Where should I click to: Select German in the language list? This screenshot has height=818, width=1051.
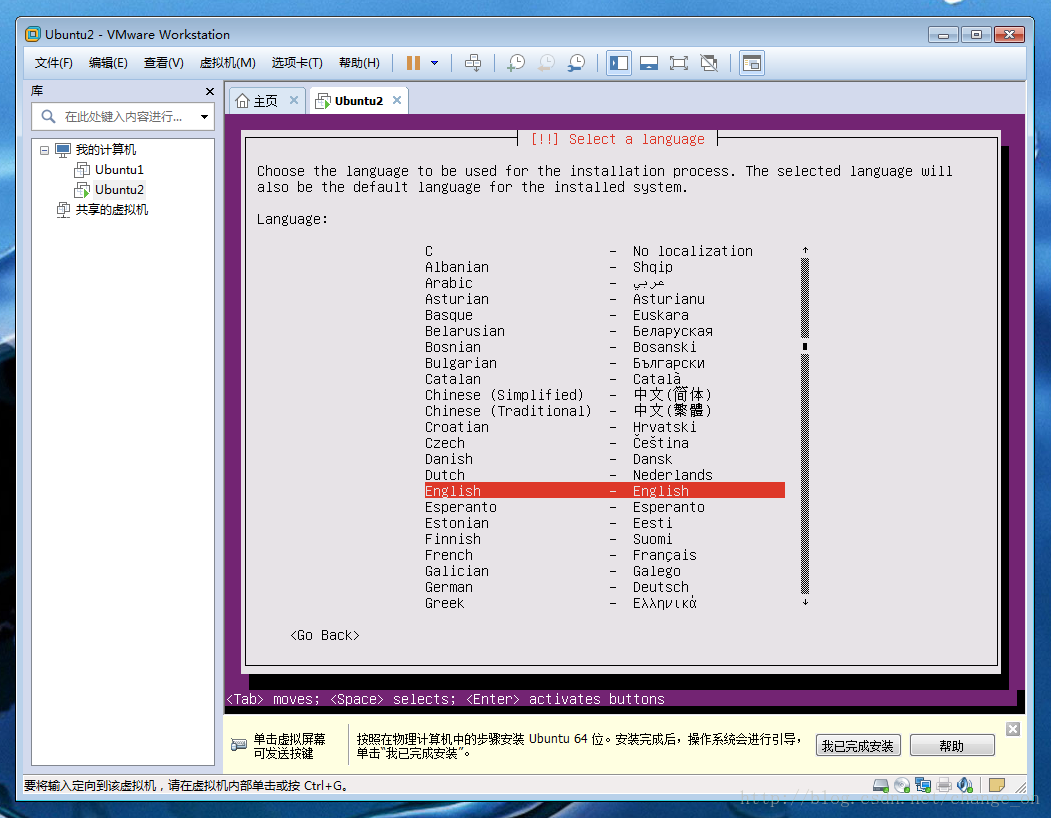pyautogui.click(x=605, y=587)
